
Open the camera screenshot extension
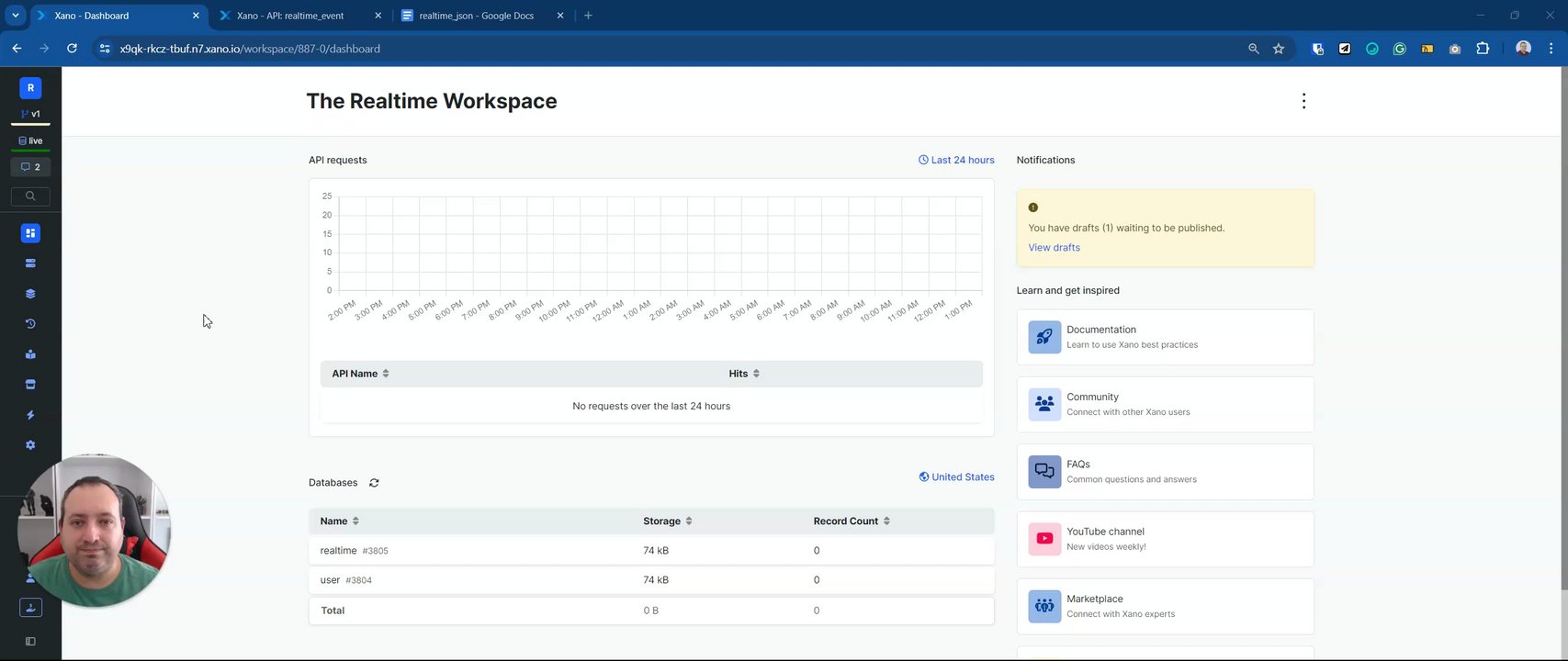pos(1455,49)
